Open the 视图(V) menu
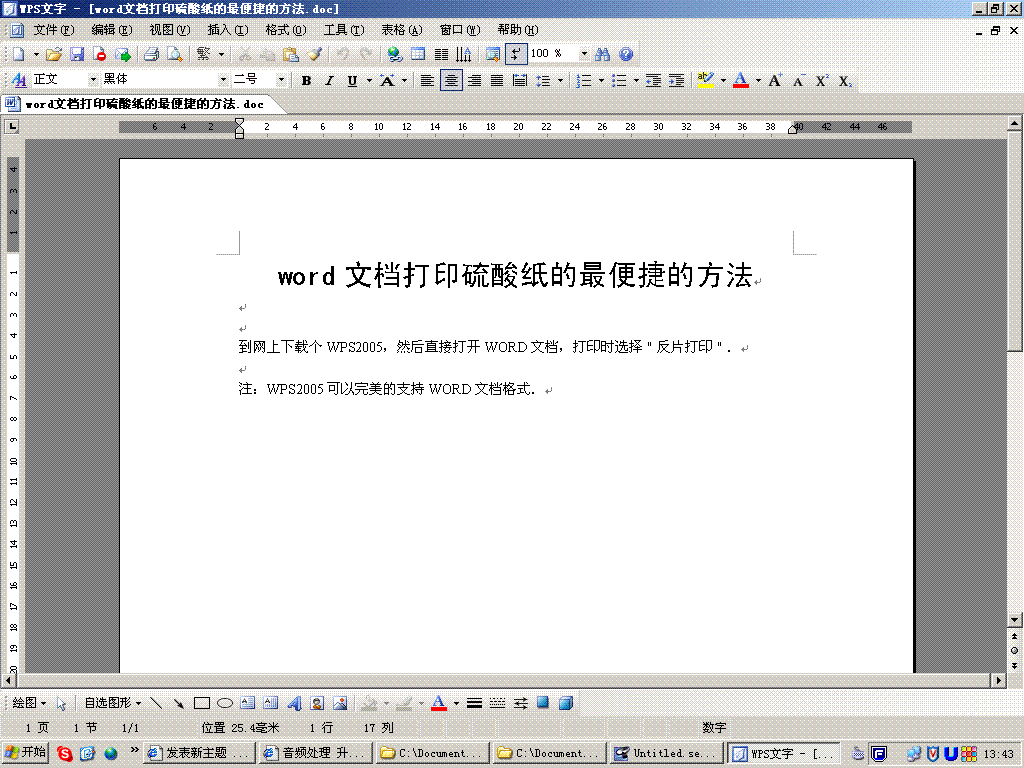Image resolution: width=1024 pixels, height=768 pixels. coord(170,30)
